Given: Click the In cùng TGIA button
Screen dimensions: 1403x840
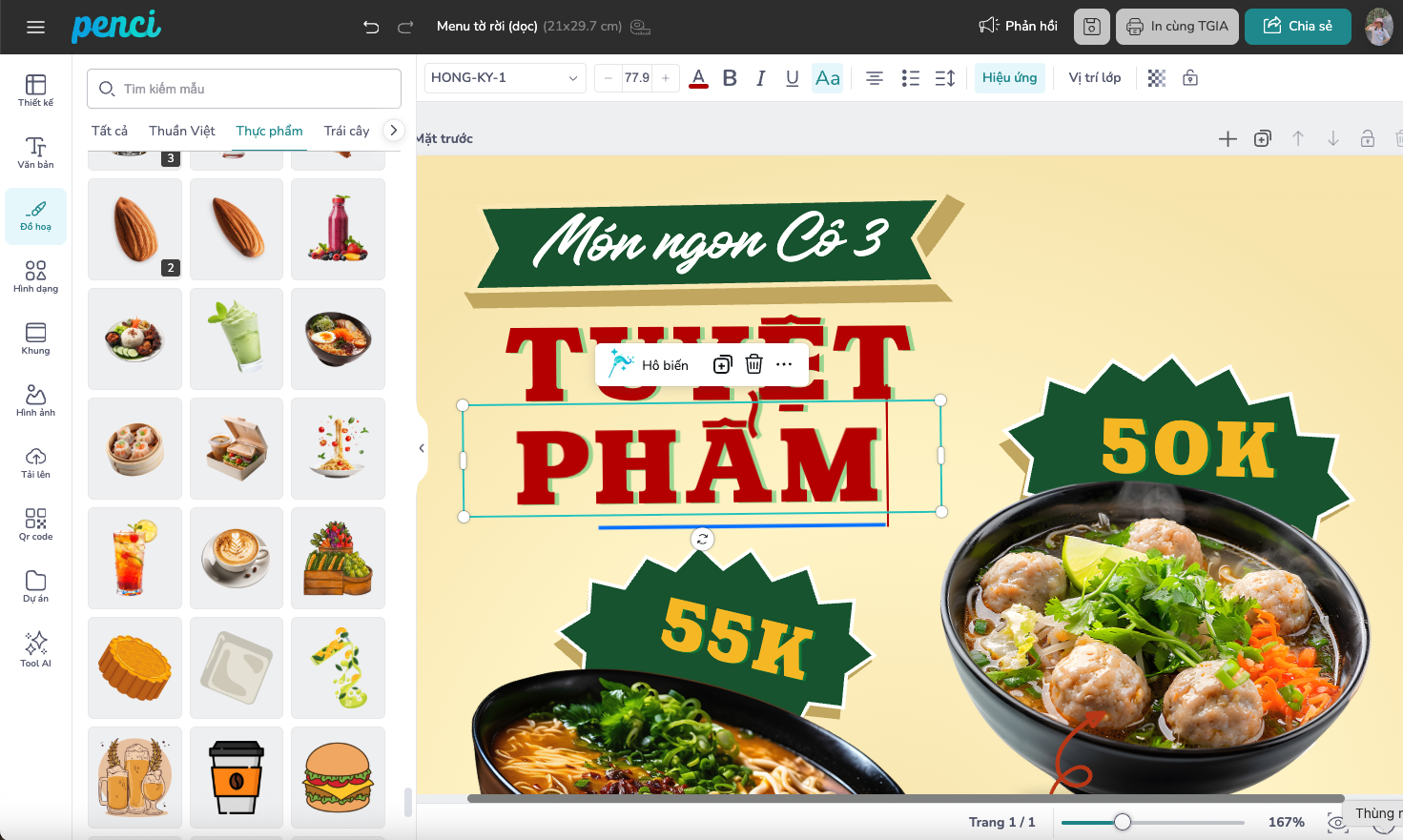Looking at the screenshot, I should click(x=1177, y=27).
